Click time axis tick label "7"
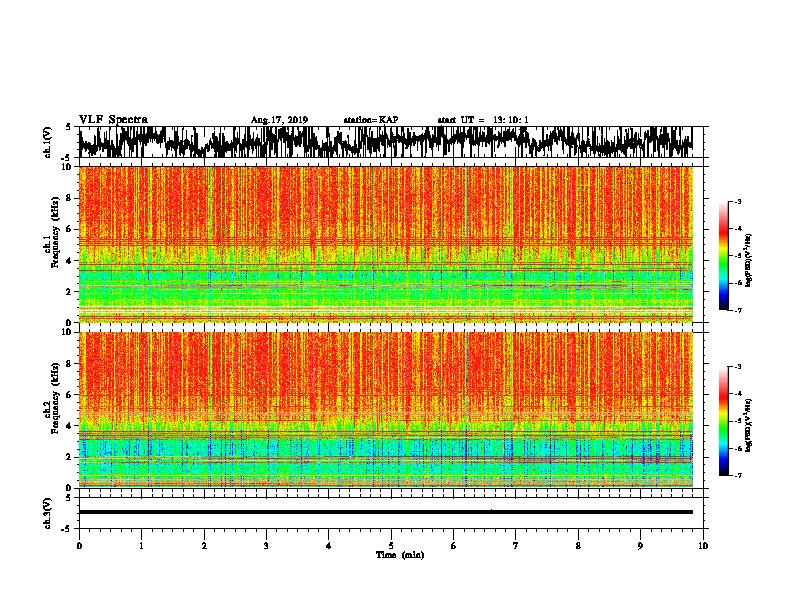The width and height of the screenshot is (792, 612). [516, 546]
